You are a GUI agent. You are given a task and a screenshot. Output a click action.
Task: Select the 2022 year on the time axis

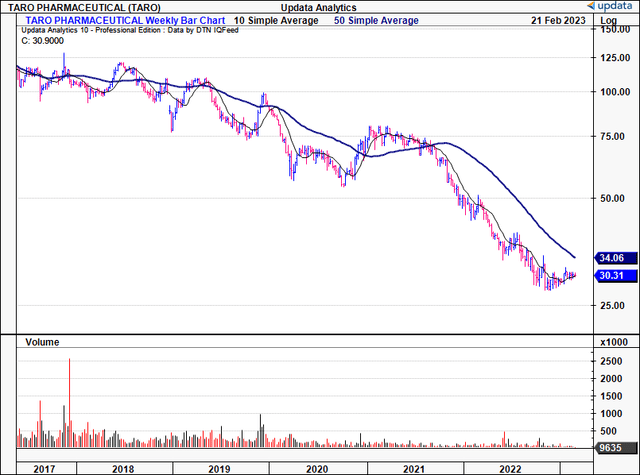pyautogui.click(x=510, y=469)
